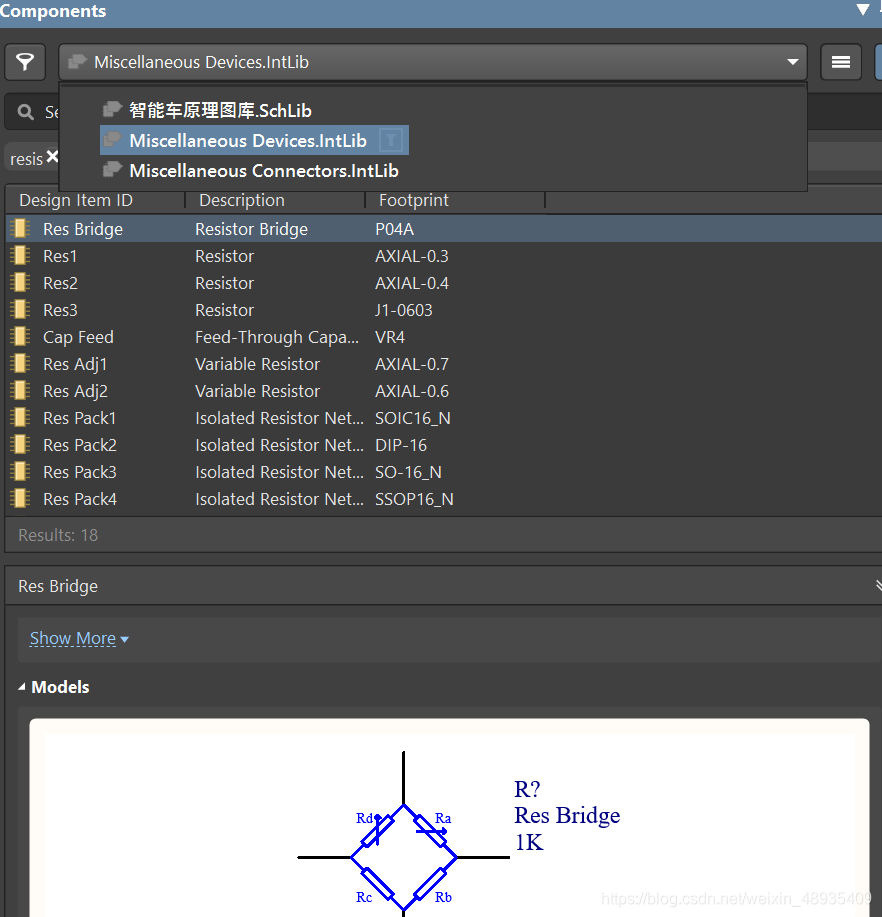Screen dimensions: 882x917
Task: Open the hamburger menu button
Action: point(841,62)
